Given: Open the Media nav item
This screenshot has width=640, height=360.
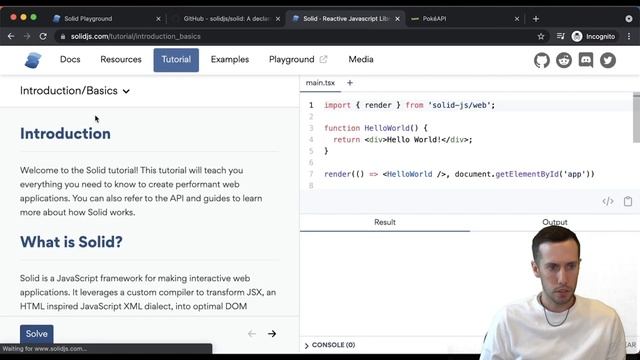Looking at the screenshot, I should click(x=361, y=60).
